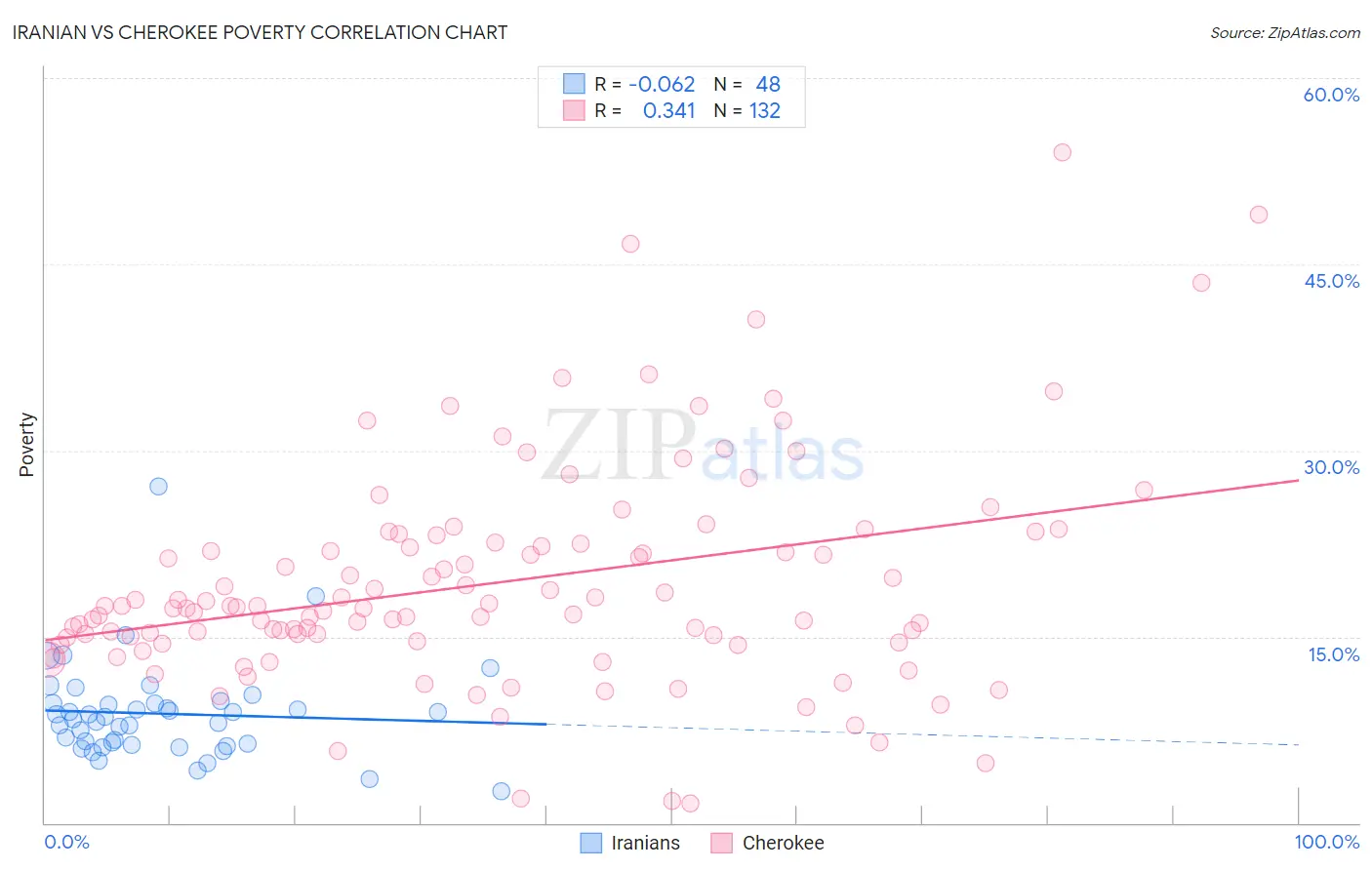Click the 45.0% y-axis label
1372x870 pixels.
click(x=1331, y=281)
